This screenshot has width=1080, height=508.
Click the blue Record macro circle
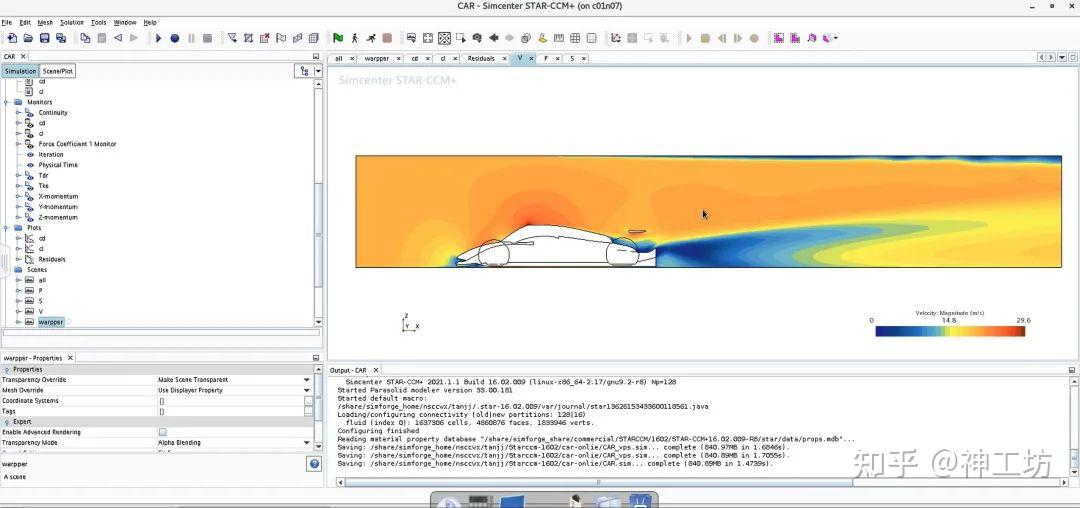[x=175, y=39]
